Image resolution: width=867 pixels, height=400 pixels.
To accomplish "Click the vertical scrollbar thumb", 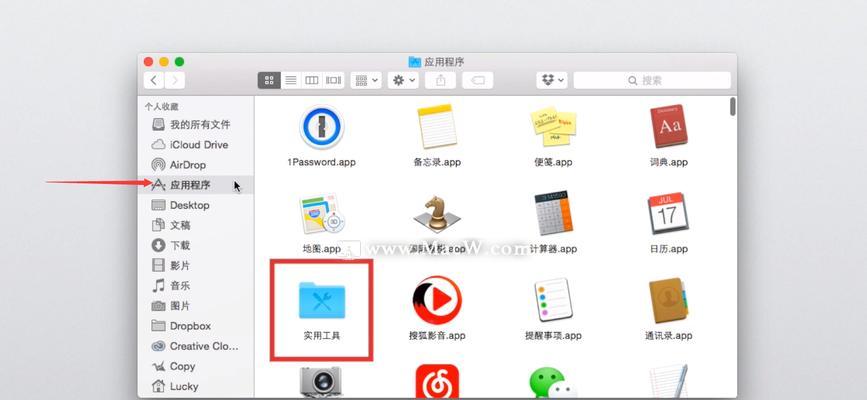I will pos(733,106).
